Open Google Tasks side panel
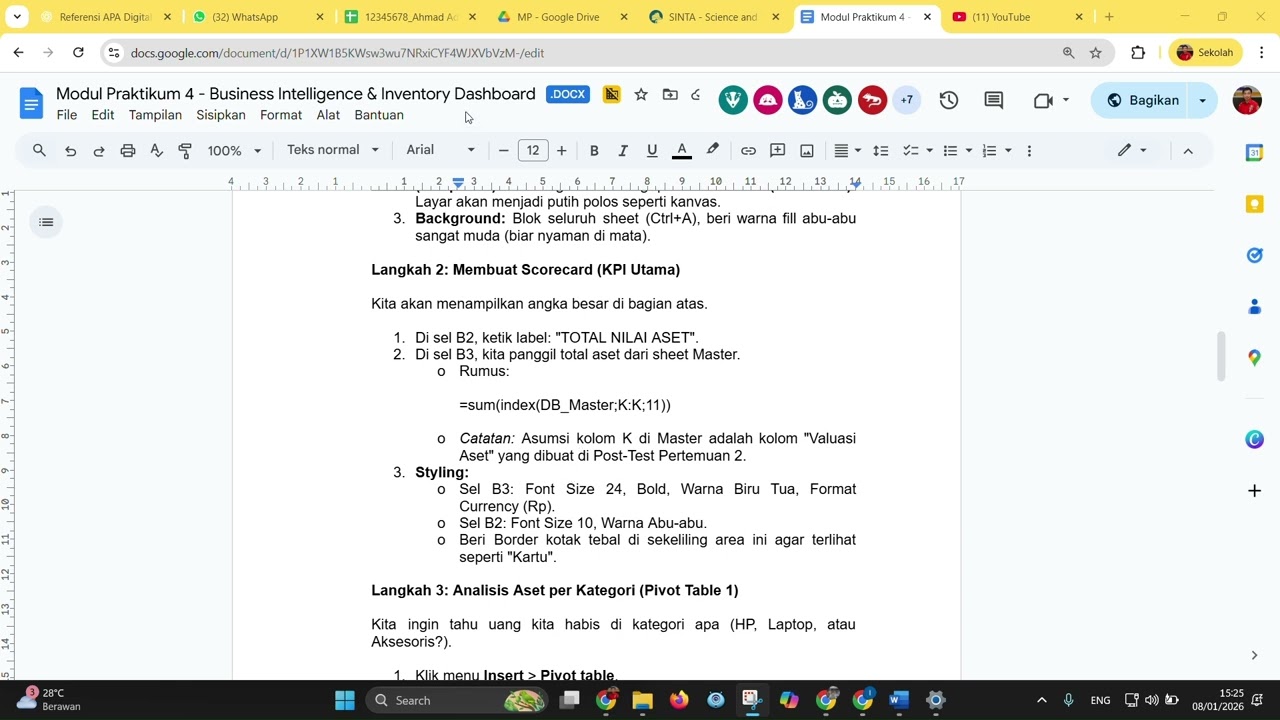The image size is (1280, 720). [x=1254, y=255]
